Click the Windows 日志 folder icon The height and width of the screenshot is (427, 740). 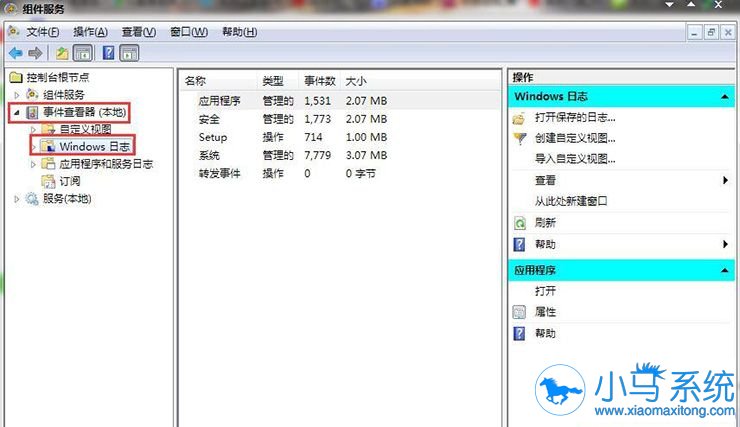click(x=48, y=146)
